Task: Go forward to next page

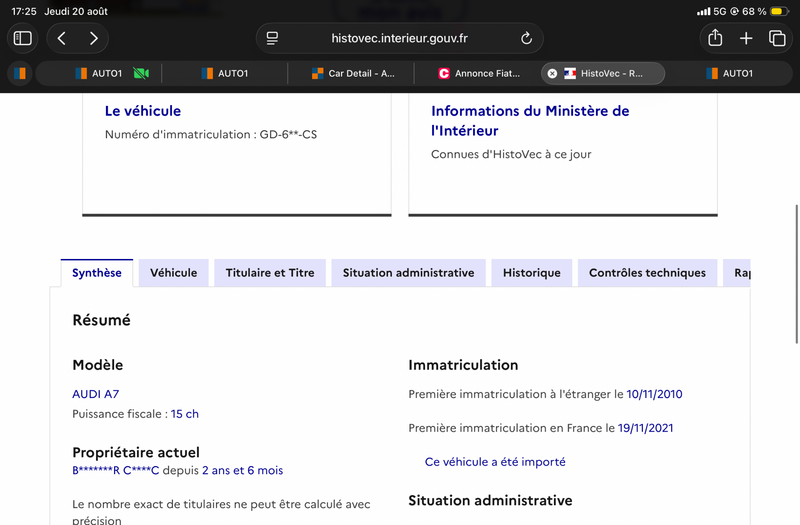Action: [x=93, y=38]
